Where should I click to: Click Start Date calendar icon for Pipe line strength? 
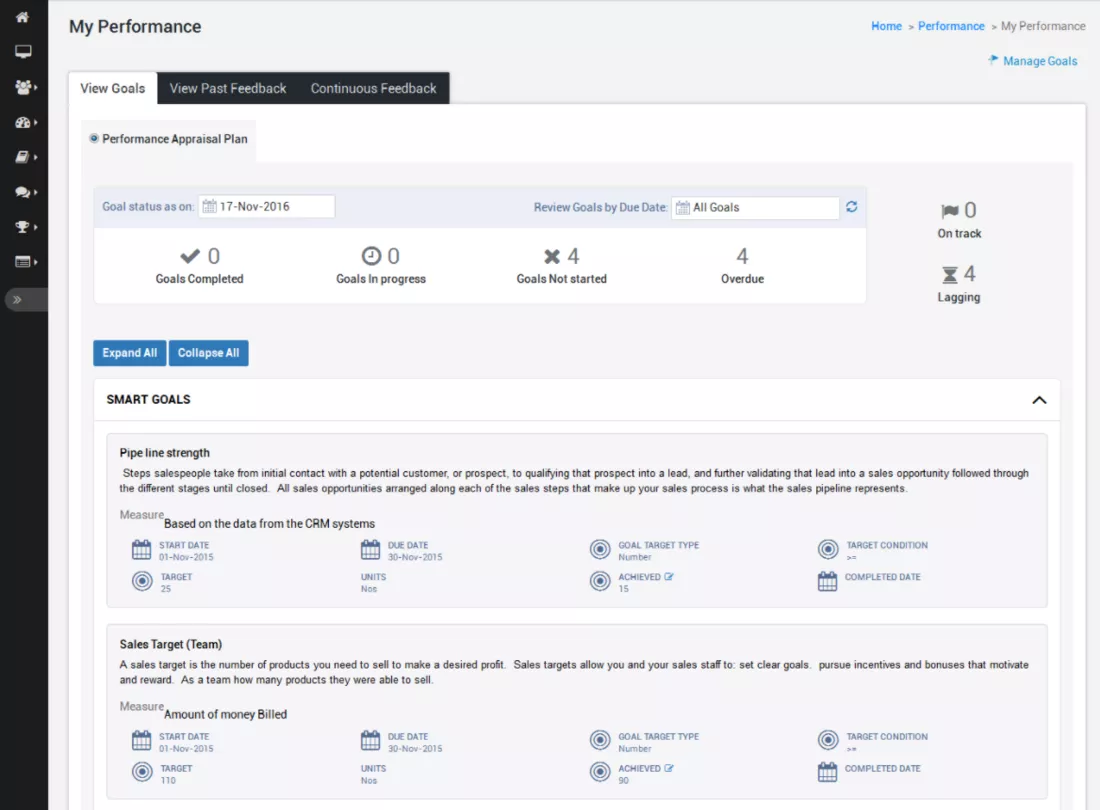[x=142, y=550]
